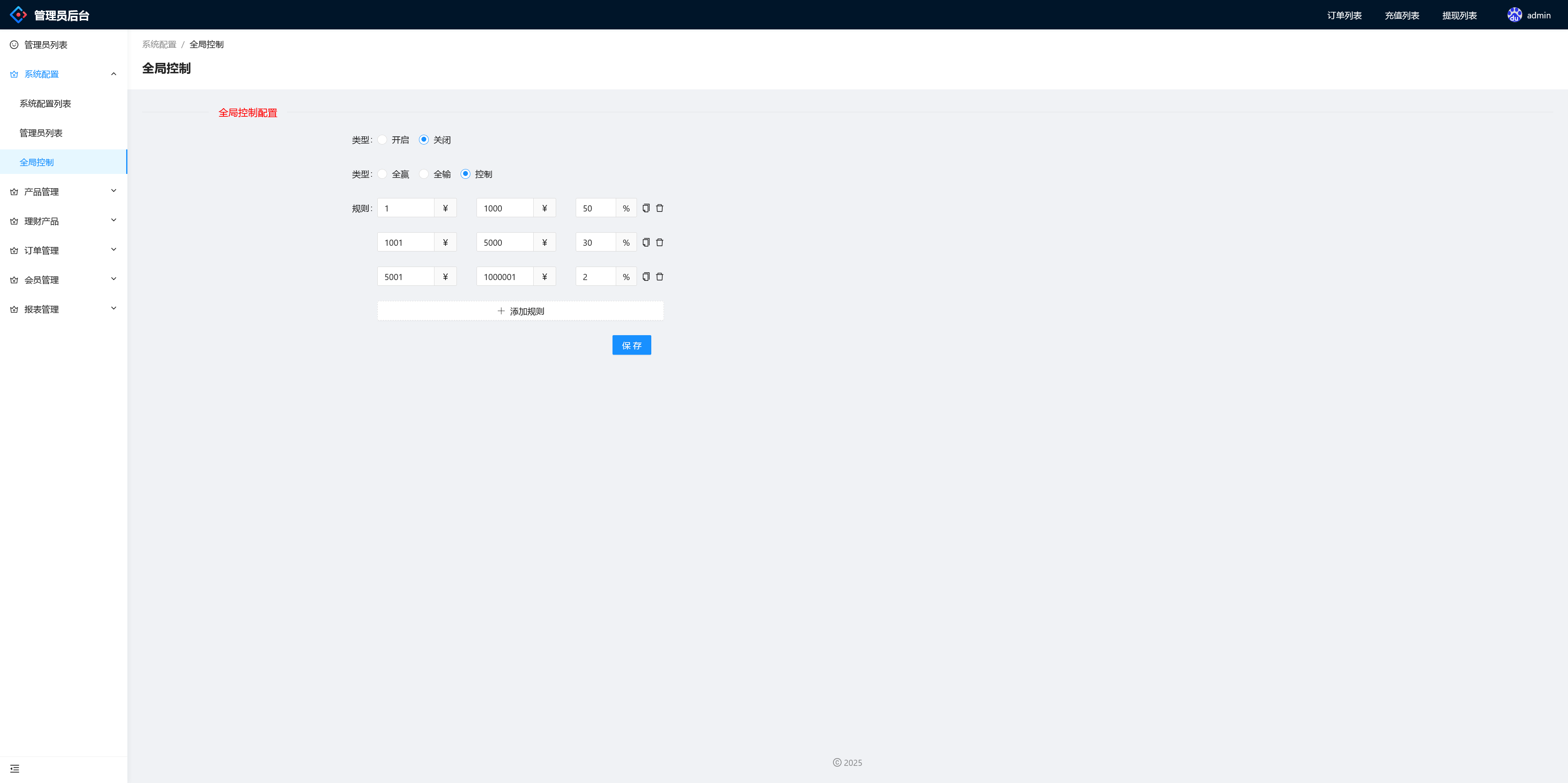
Task: Collapse sidebar using bottom menu-fold icon
Action: pyautogui.click(x=15, y=768)
